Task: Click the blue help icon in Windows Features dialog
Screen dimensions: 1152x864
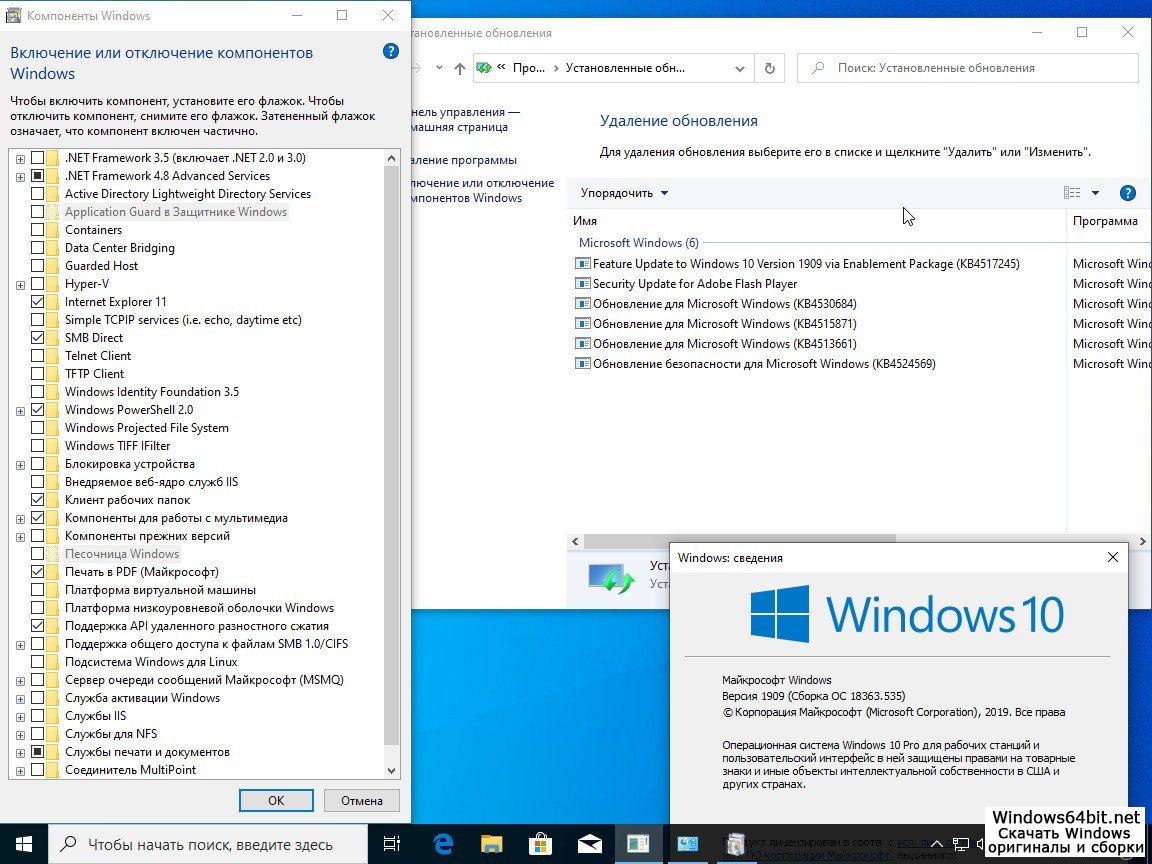Action: [391, 52]
